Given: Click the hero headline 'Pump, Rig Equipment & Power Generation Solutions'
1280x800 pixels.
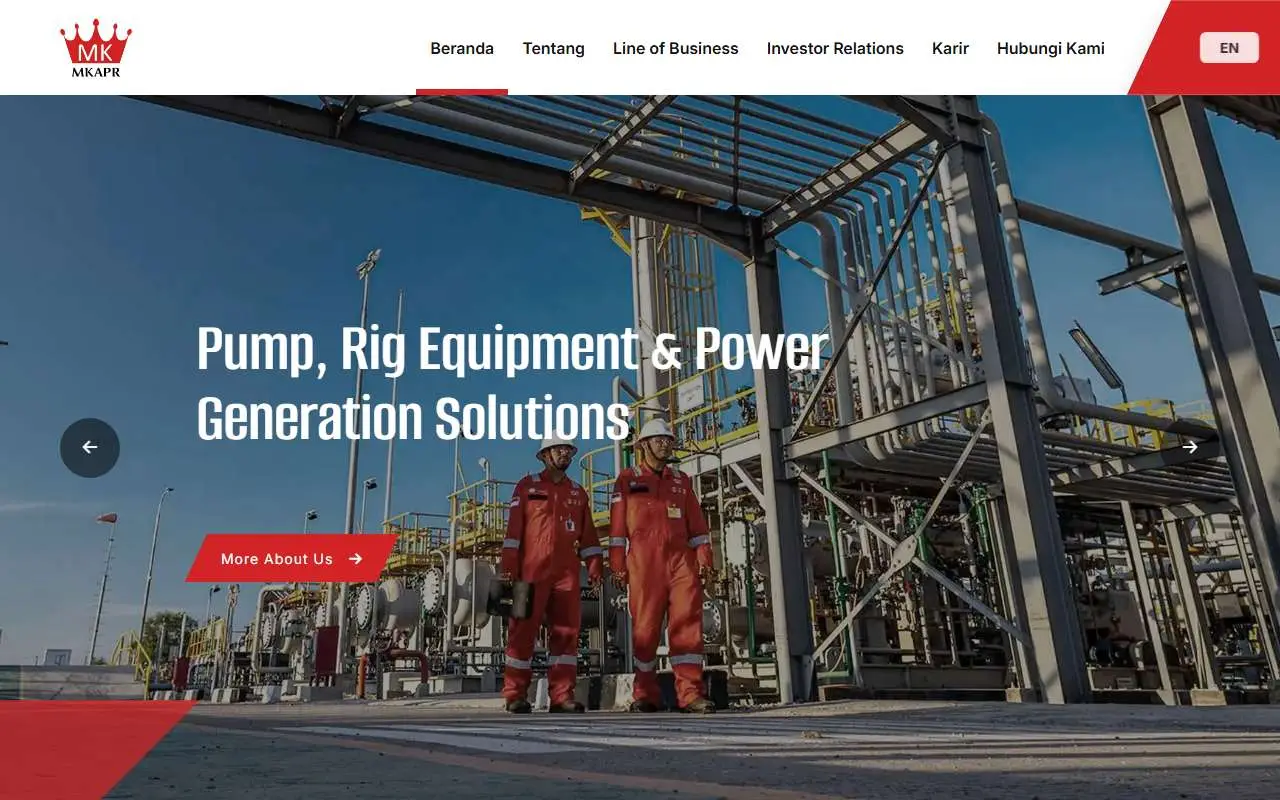Looking at the screenshot, I should pos(512,384).
